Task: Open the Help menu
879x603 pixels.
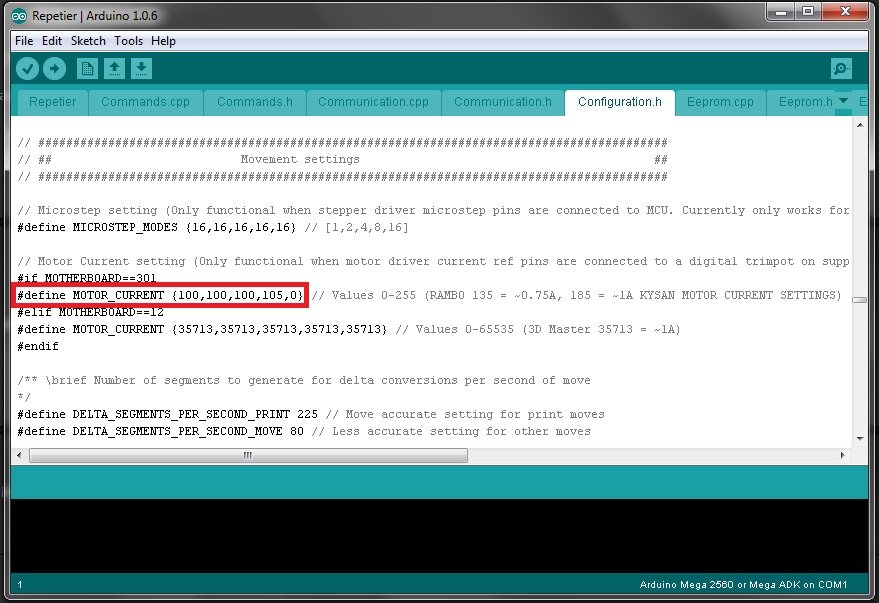Action: pyautogui.click(x=163, y=41)
